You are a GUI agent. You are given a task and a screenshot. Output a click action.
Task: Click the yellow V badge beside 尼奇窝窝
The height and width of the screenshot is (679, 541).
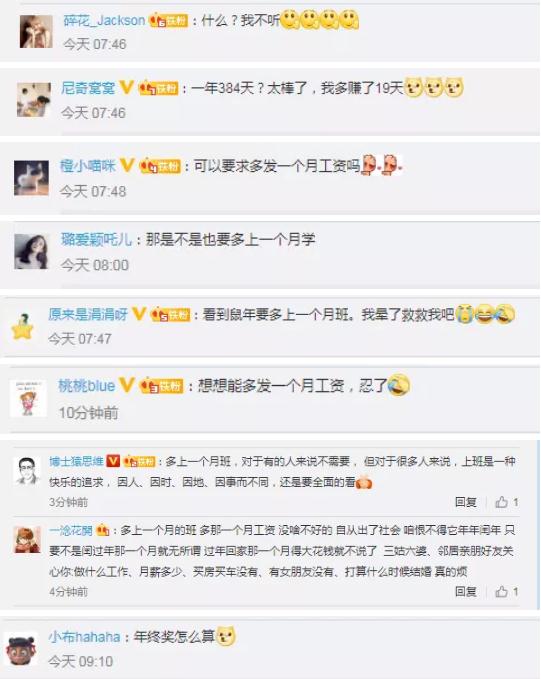click(x=126, y=87)
